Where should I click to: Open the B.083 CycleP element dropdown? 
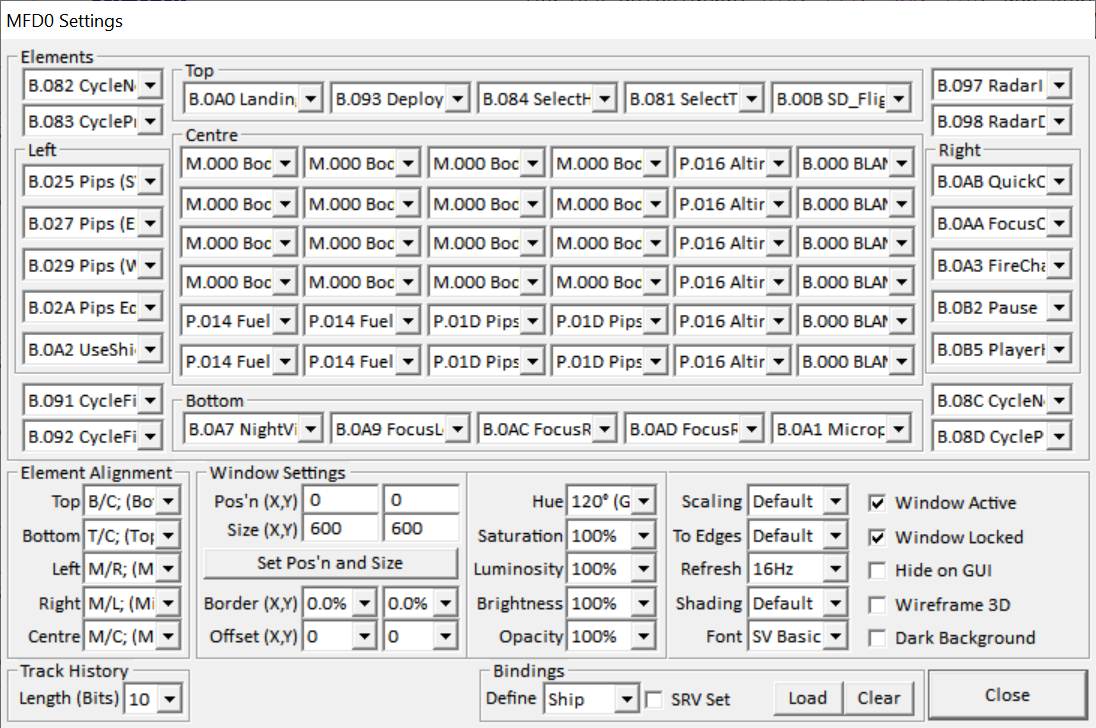tap(92, 122)
